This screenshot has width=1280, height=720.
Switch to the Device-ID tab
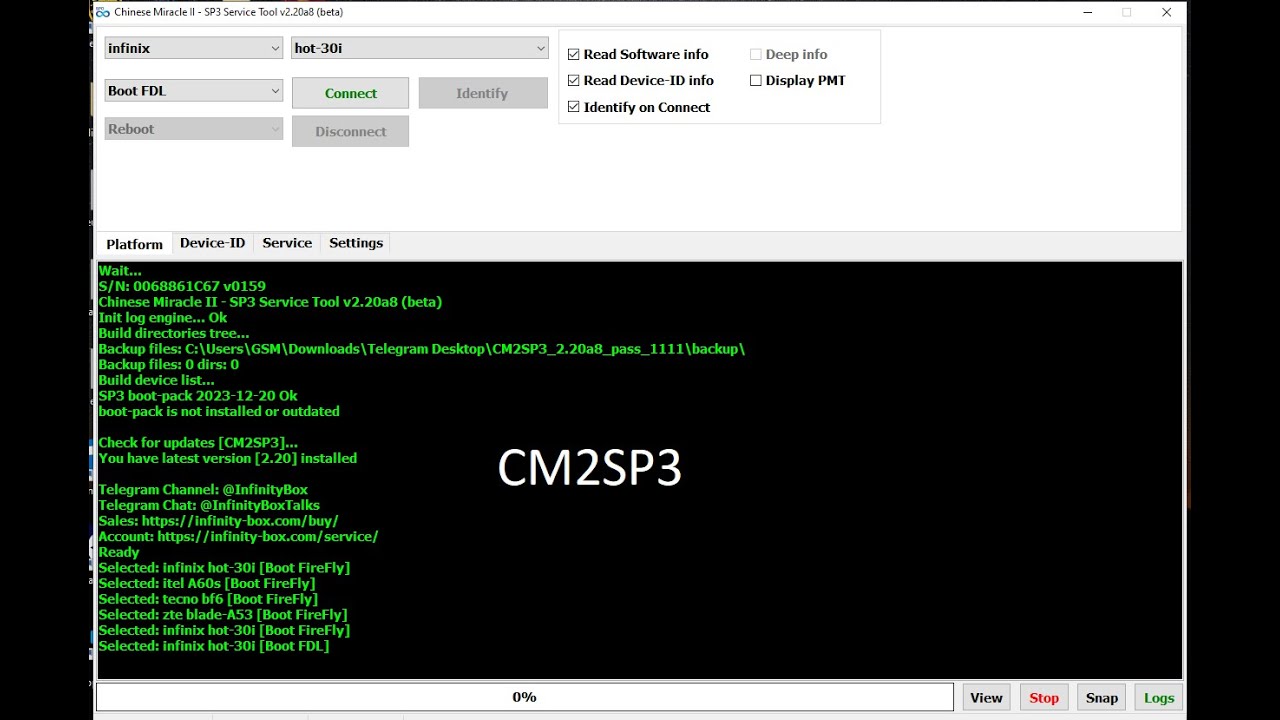(212, 243)
